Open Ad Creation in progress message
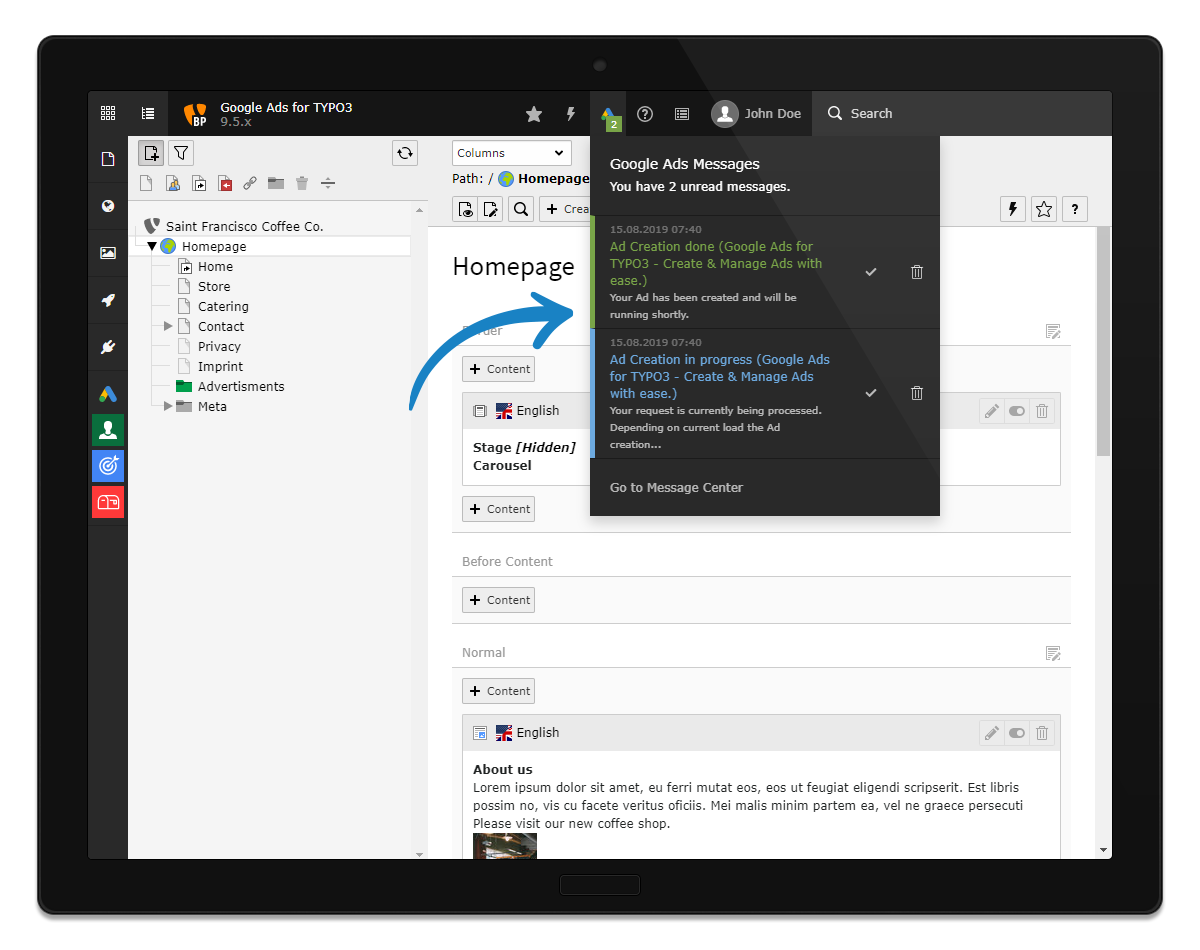 (720, 376)
